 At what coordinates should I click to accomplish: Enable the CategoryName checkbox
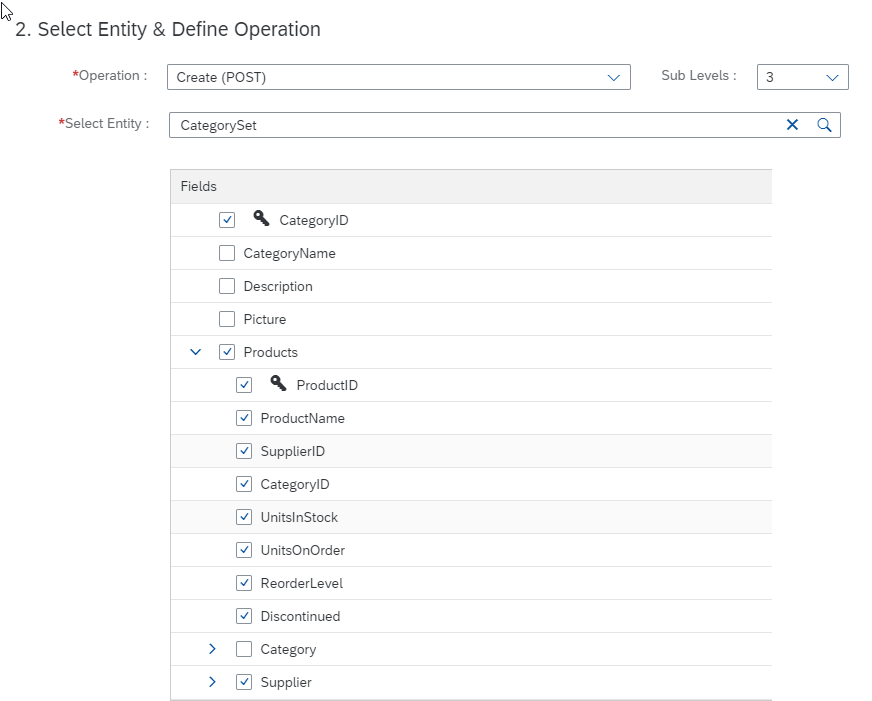pyautogui.click(x=227, y=252)
